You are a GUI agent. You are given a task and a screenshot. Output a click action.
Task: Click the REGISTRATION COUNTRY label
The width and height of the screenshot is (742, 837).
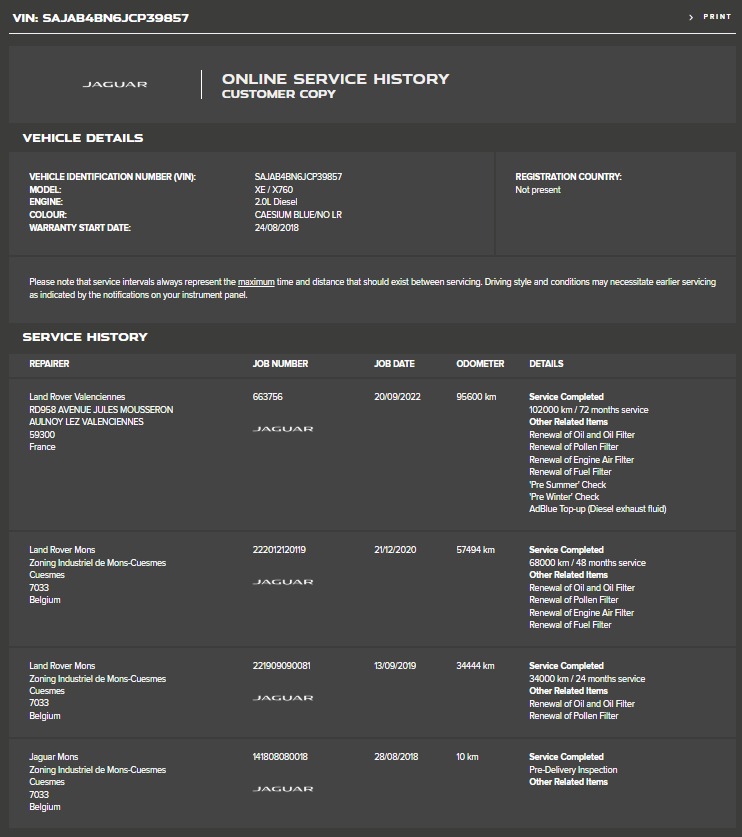569,177
